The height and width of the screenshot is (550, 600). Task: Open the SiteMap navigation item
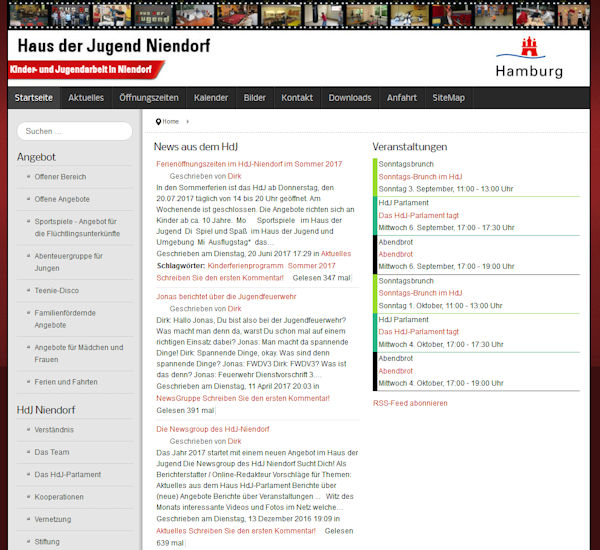click(448, 98)
